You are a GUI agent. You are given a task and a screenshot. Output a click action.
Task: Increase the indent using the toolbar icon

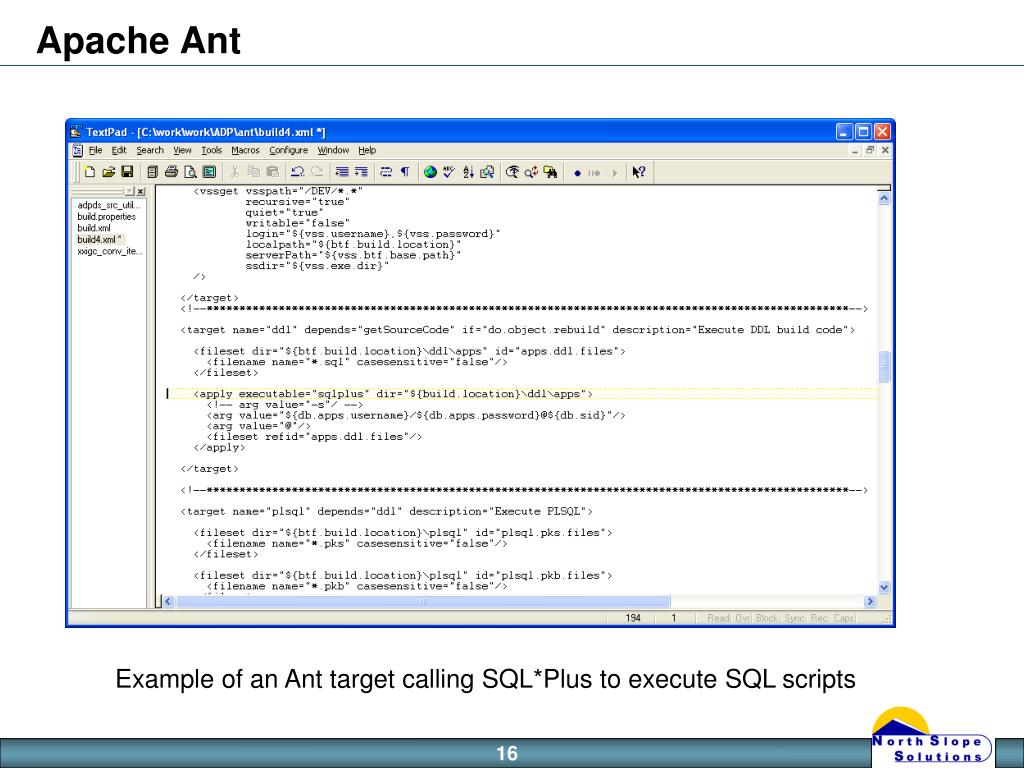pyautogui.click(x=360, y=172)
